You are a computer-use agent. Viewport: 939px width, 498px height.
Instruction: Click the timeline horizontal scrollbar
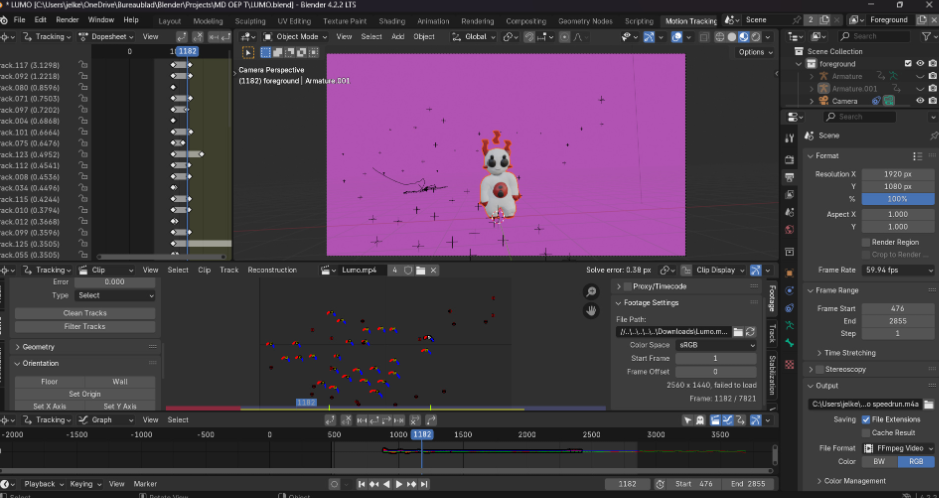386,471
